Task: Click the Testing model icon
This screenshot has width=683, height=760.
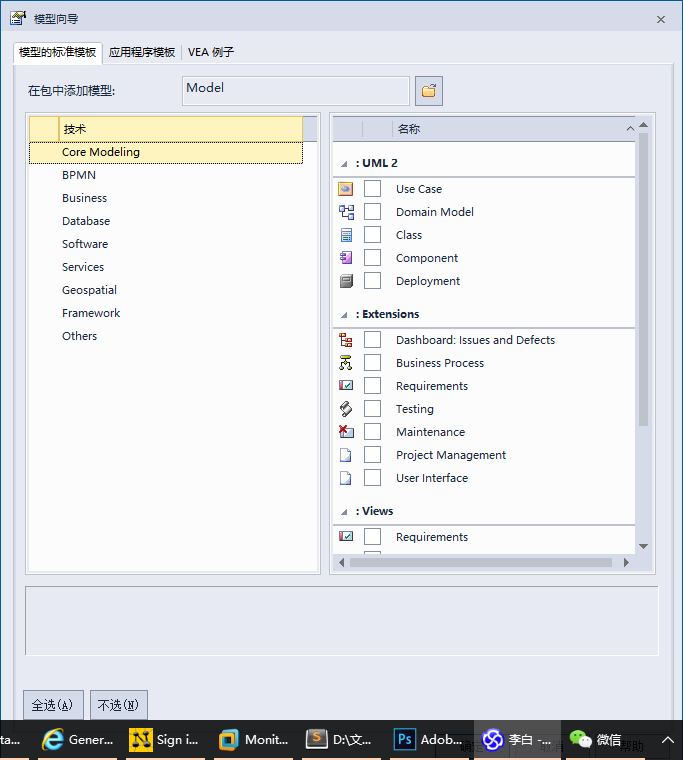Action: coord(346,409)
